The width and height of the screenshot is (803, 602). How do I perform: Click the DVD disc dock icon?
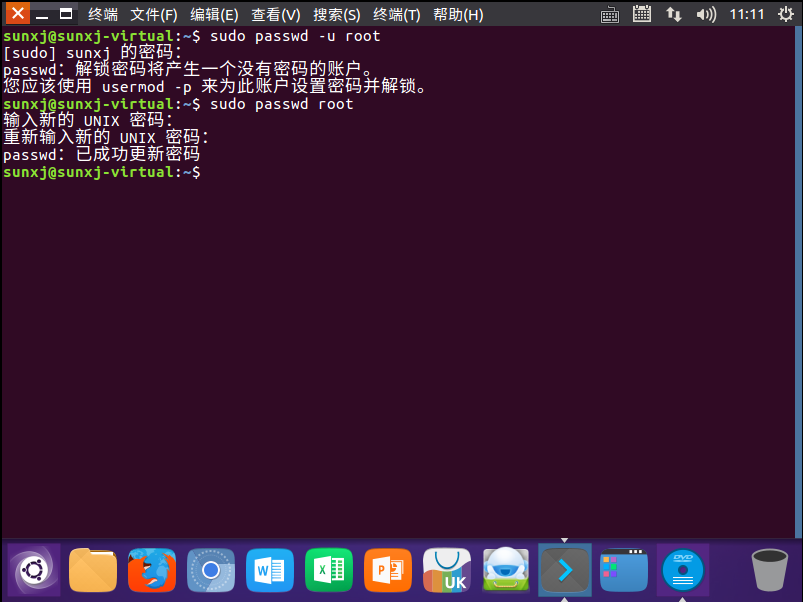(683, 570)
